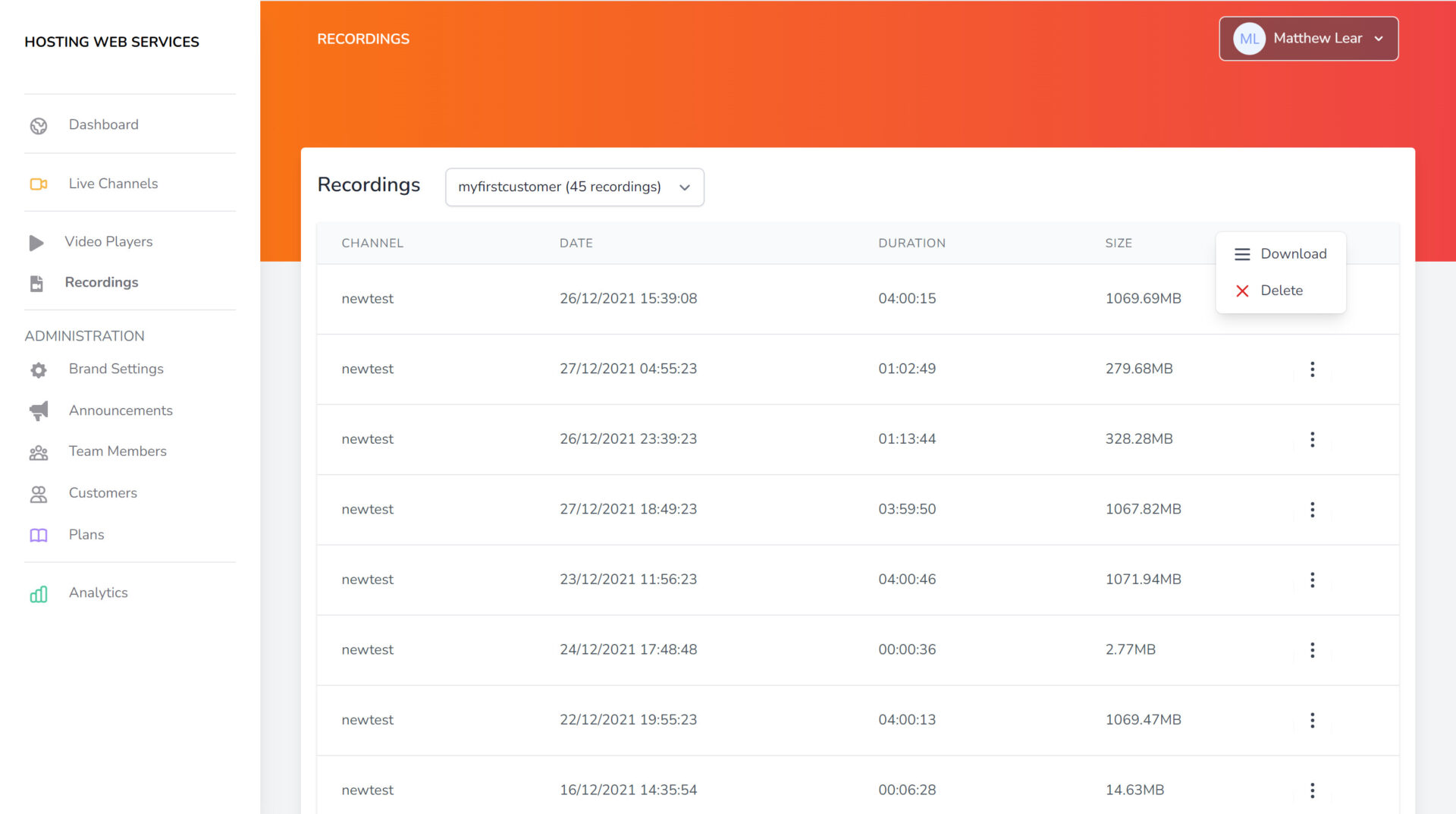The height and width of the screenshot is (814, 1456).
Task: Click duration 04:00:46
Action: 907,580
